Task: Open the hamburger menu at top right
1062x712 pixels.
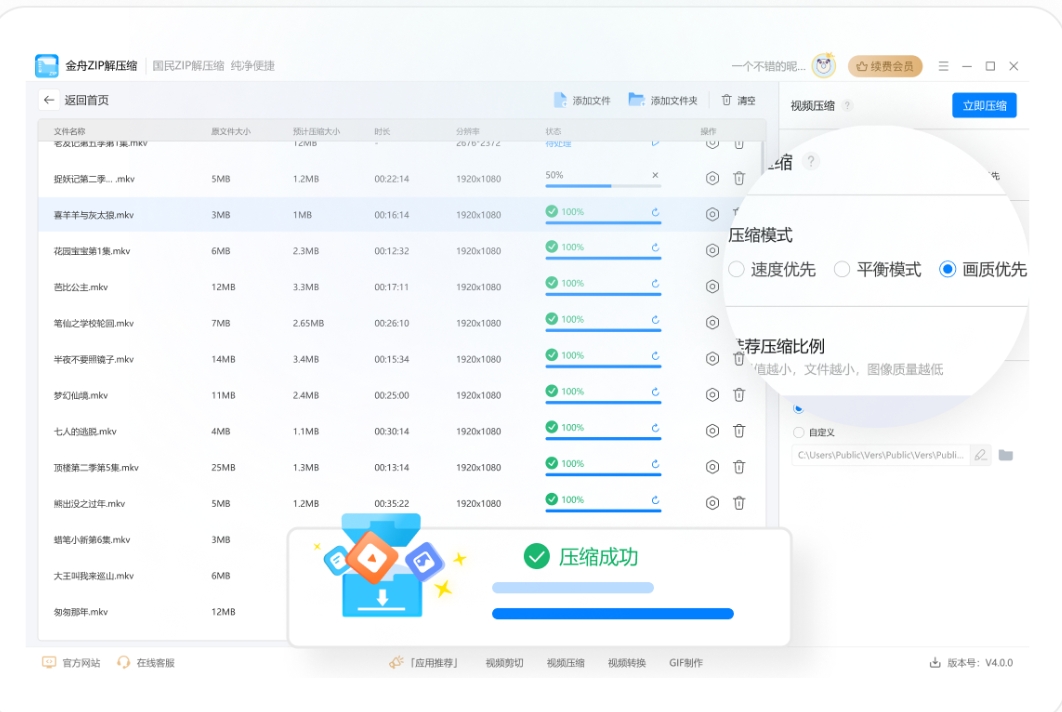Action: click(x=943, y=66)
